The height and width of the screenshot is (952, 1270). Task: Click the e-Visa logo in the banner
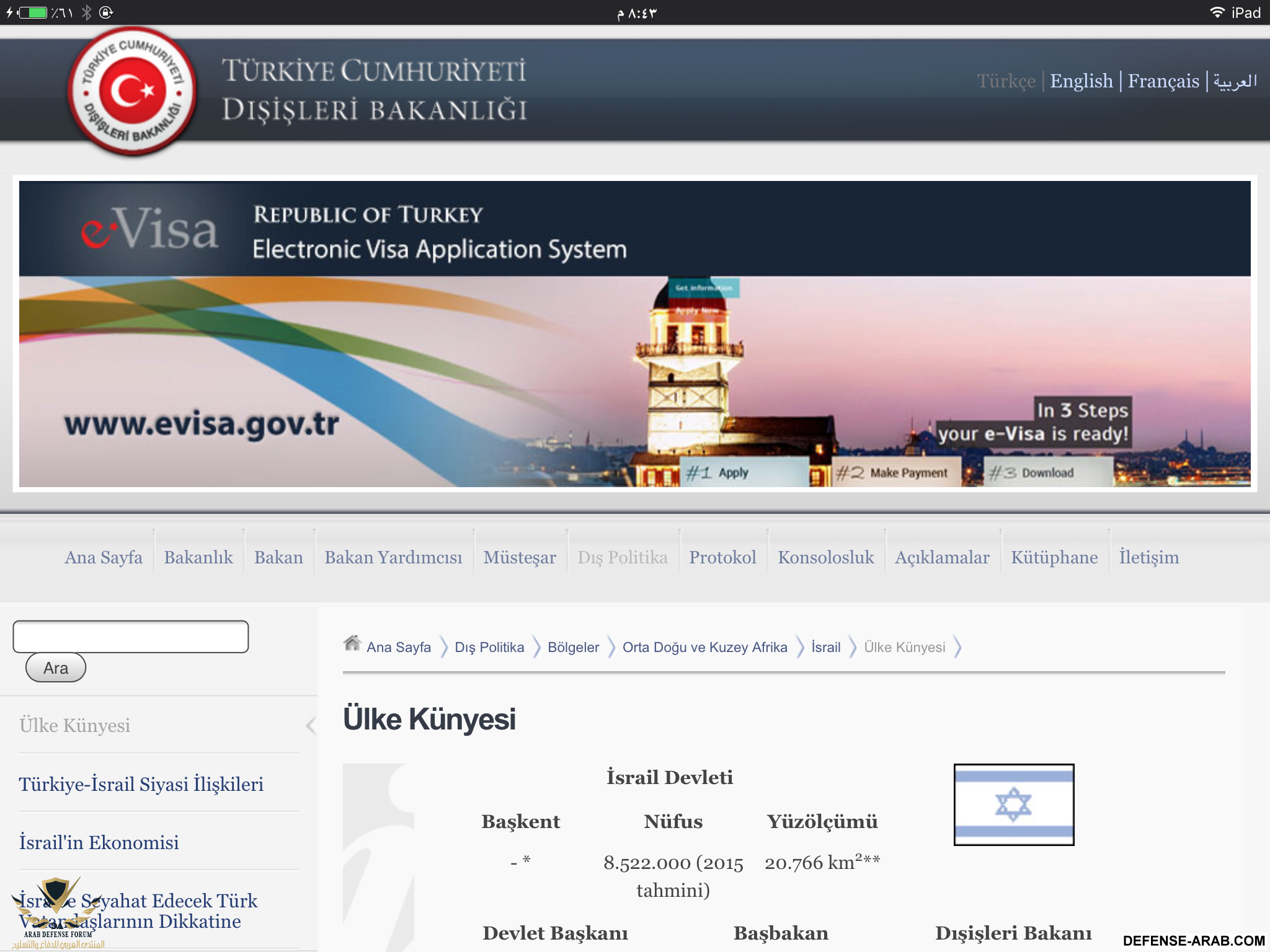pos(150,229)
